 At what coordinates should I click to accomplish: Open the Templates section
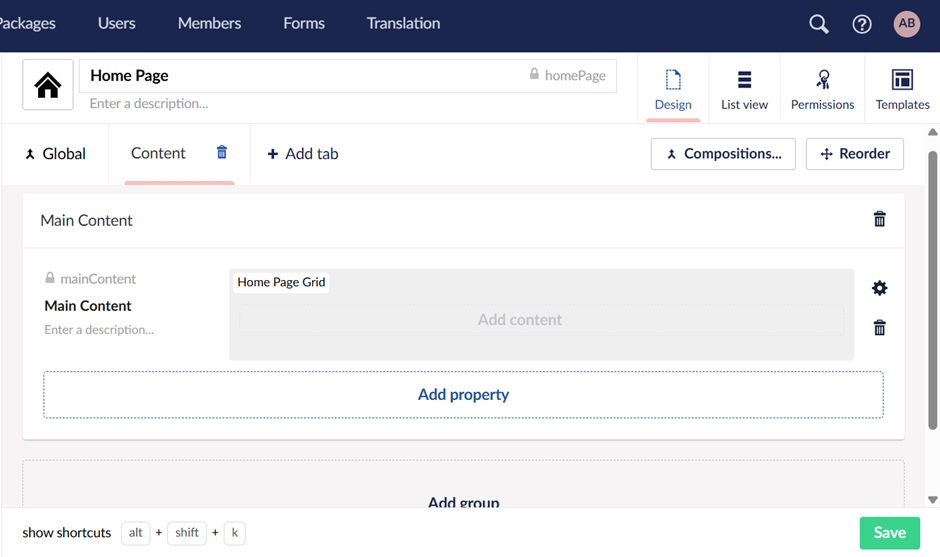pyautogui.click(x=902, y=89)
